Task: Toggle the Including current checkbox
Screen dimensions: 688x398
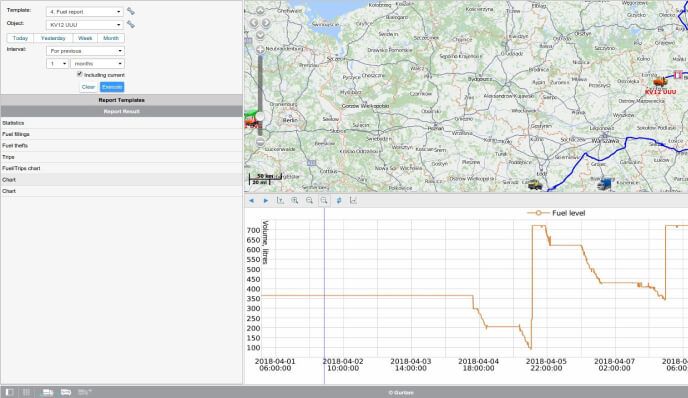Action: click(79, 74)
